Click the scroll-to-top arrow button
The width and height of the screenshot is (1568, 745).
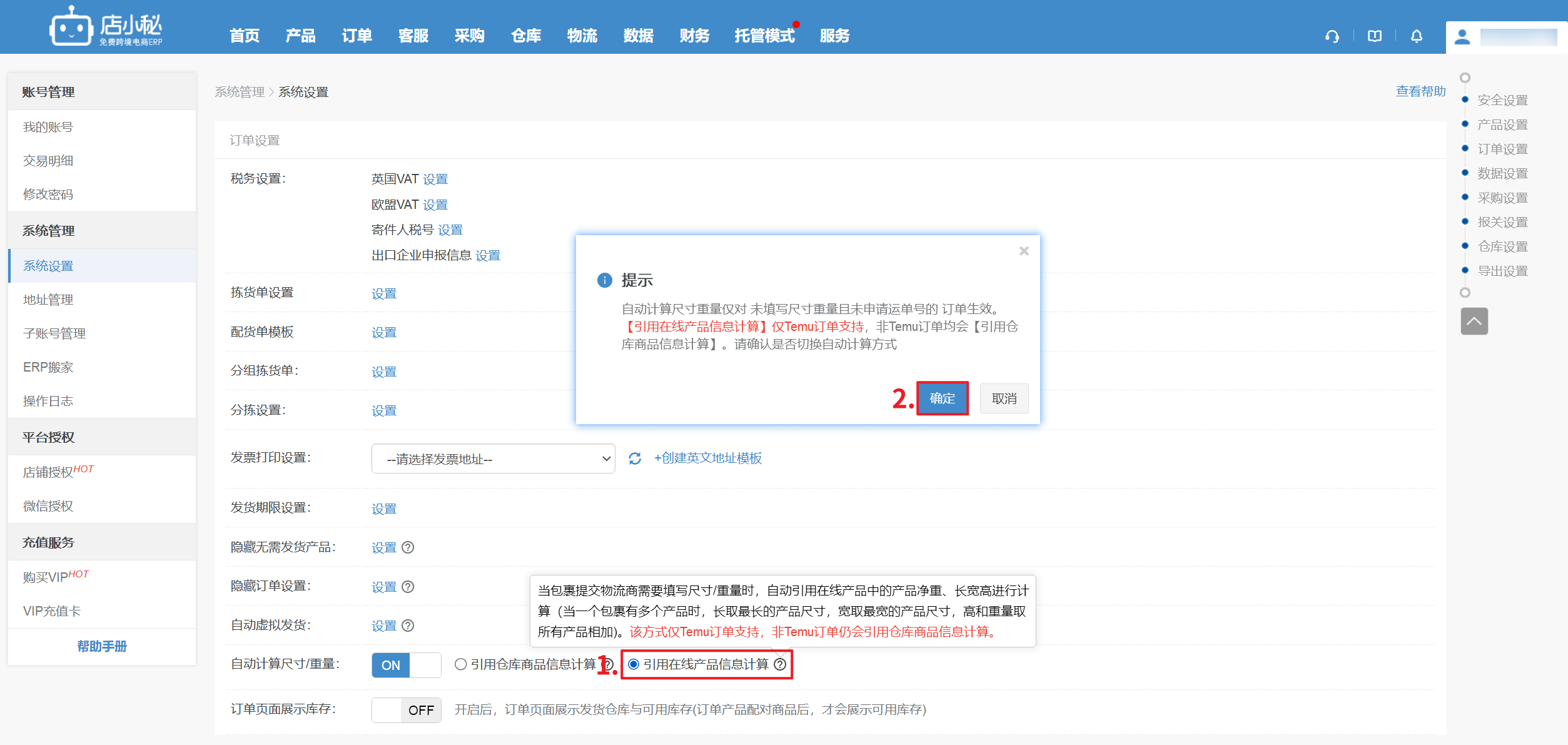click(1474, 322)
